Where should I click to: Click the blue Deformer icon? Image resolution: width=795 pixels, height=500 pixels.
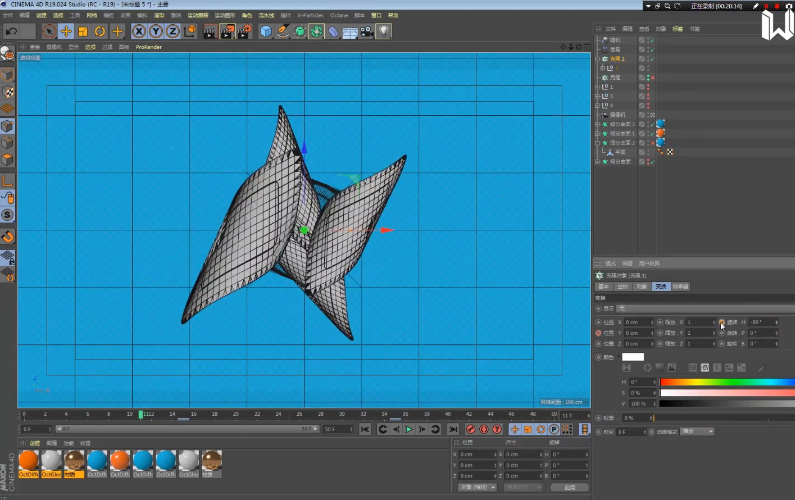pos(333,31)
